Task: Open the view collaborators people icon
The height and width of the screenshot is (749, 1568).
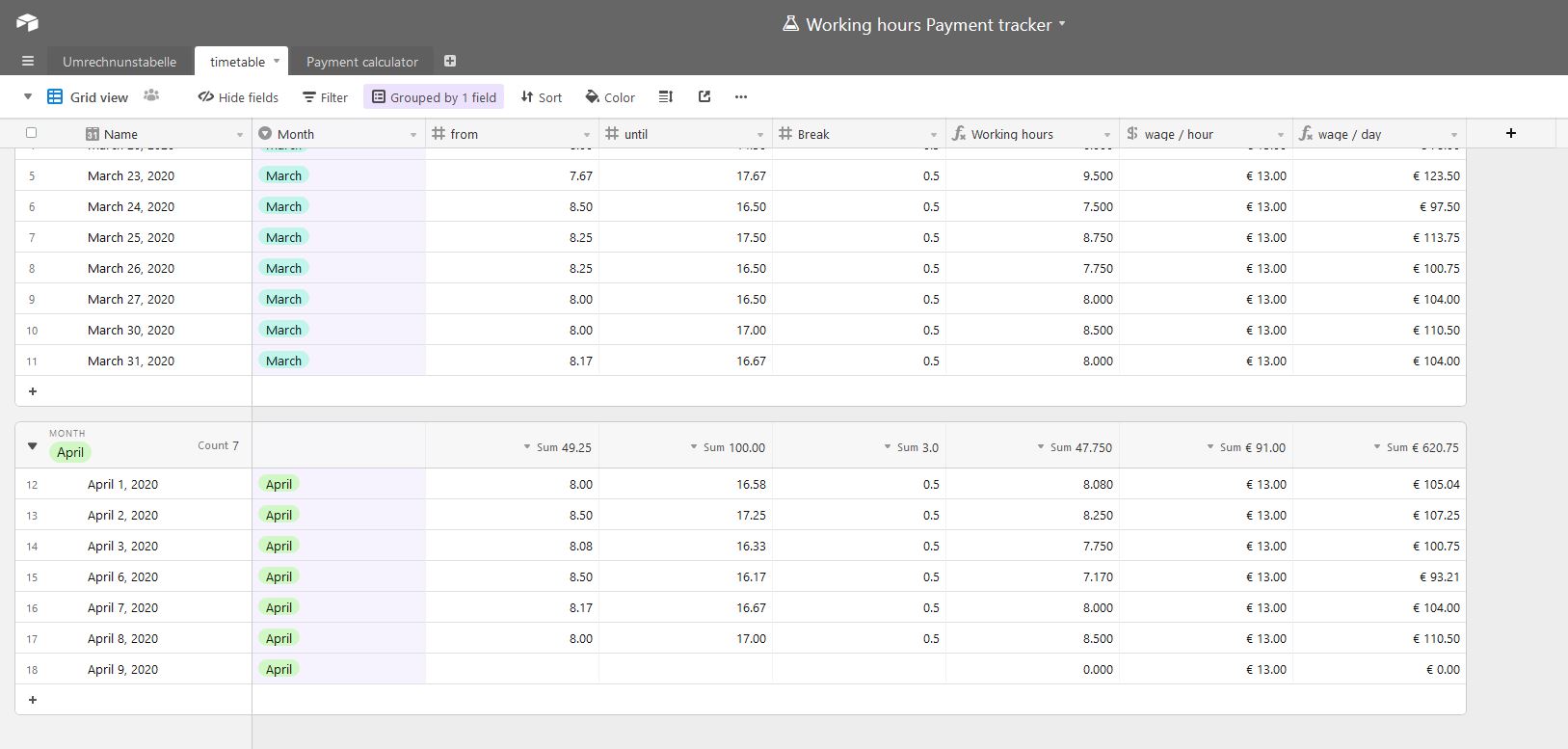Action: [151, 96]
